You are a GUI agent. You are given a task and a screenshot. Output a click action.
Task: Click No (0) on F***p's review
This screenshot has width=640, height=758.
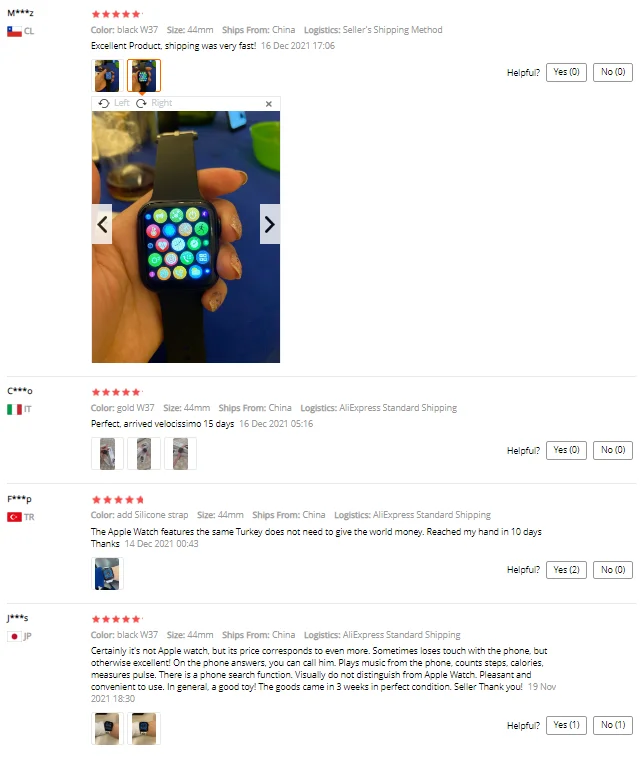tap(612, 569)
